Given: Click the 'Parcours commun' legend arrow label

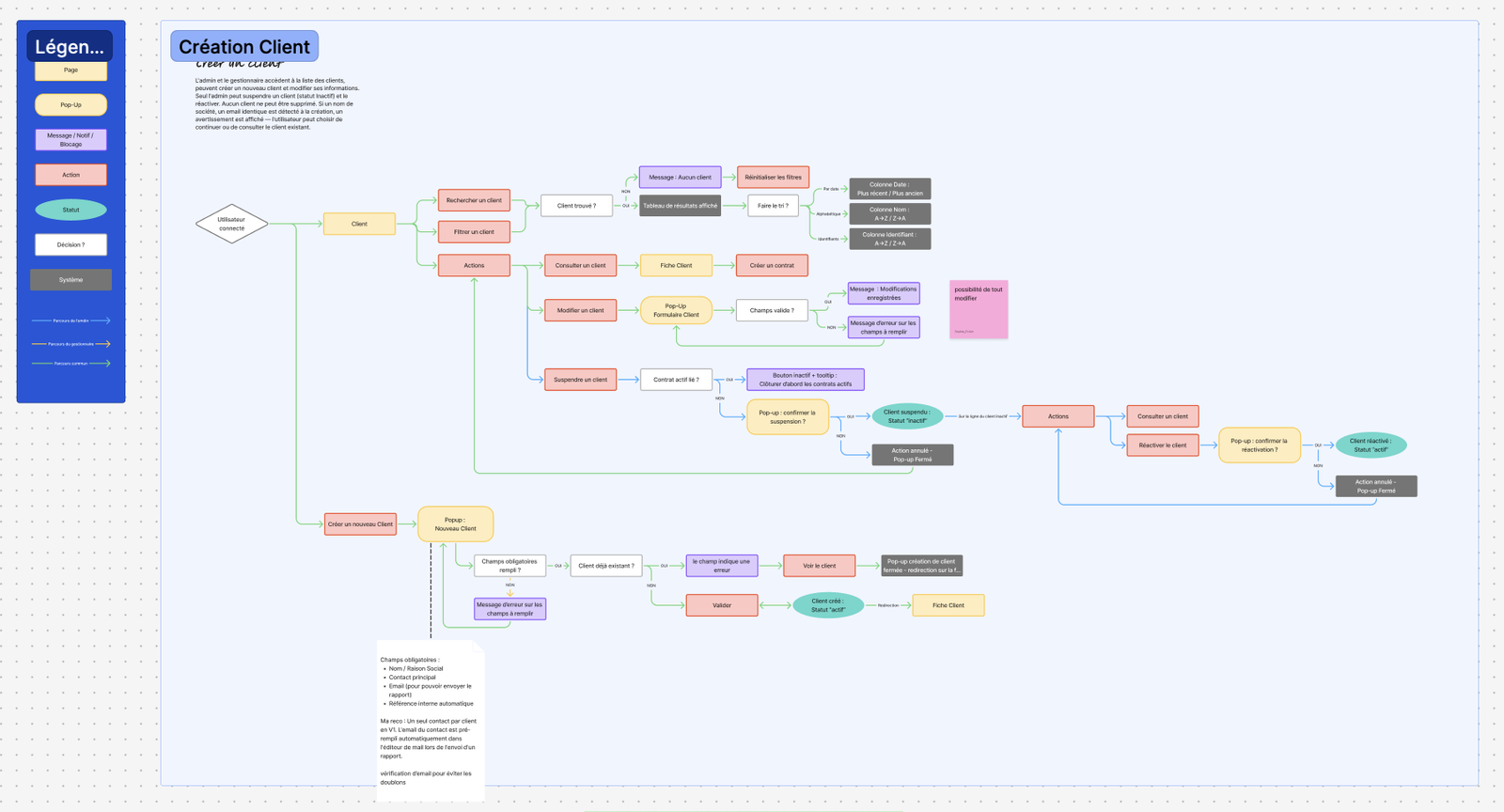Looking at the screenshot, I should (x=70, y=363).
